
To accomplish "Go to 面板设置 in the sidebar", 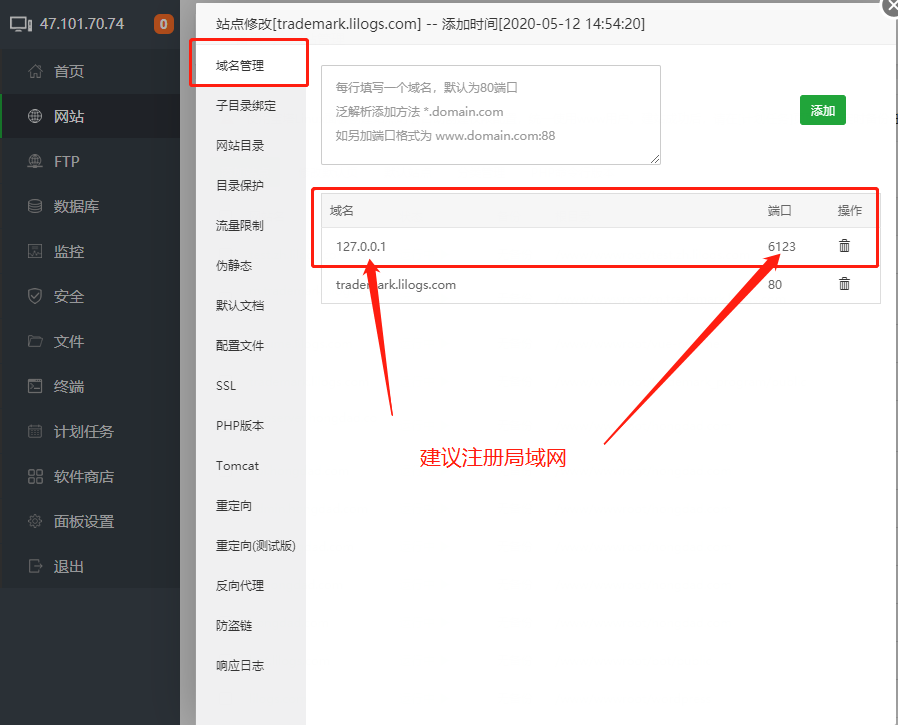I will point(84,522).
